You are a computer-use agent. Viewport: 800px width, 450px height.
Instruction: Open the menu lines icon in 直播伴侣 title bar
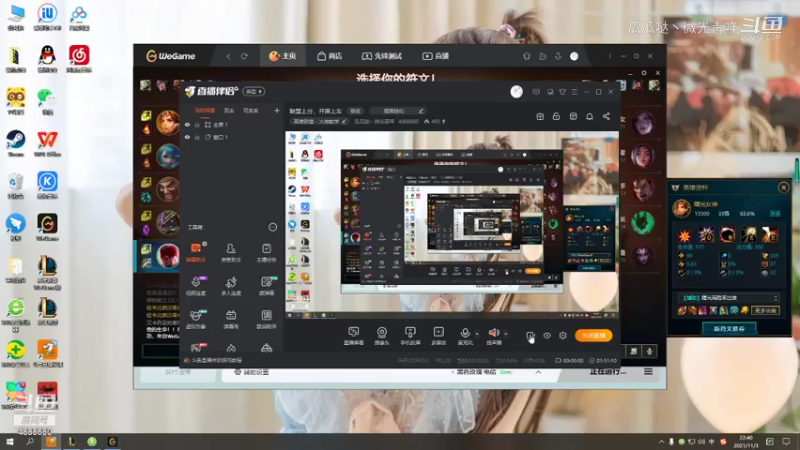pyautogui.click(x=574, y=92)
